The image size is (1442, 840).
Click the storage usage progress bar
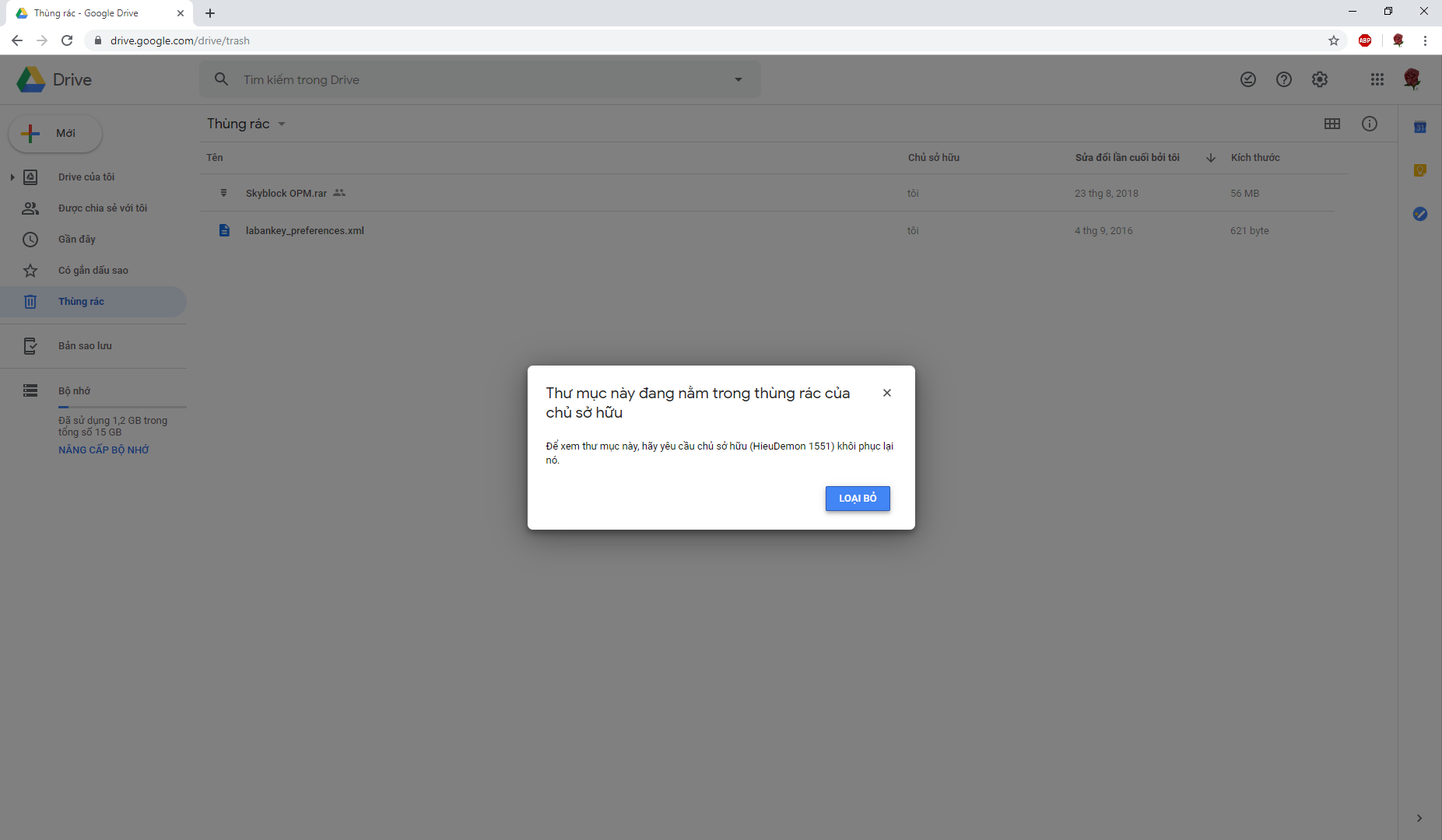pyautogui.click(x=122, y=407)
